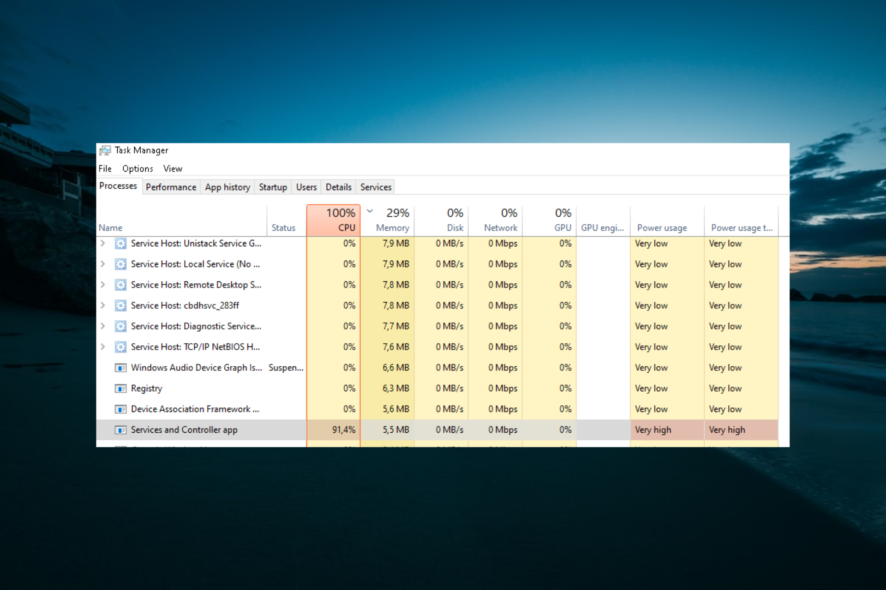Viewport: 886px width, 590px height.
Task: Switch to the App history tab
Action: [x=227, y=187]
